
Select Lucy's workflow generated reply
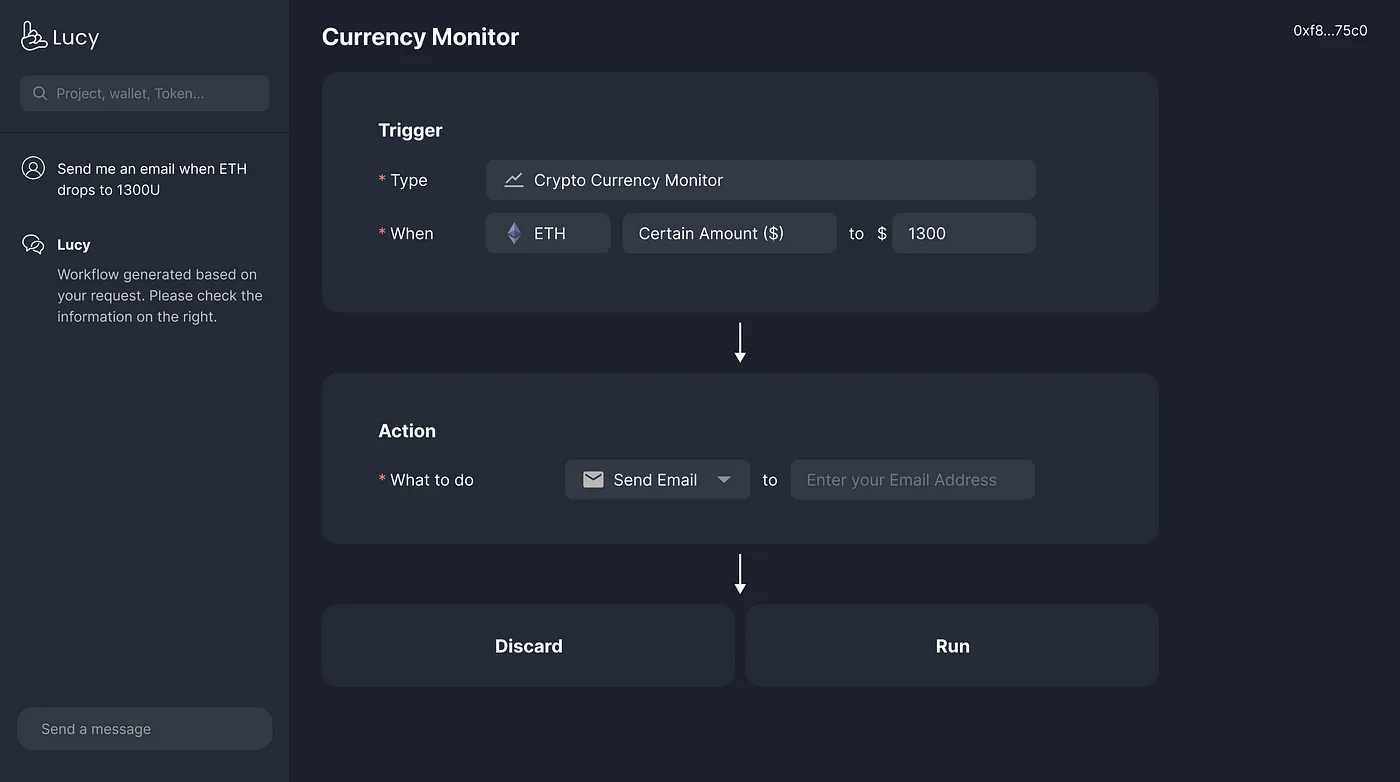click(160, 295)
